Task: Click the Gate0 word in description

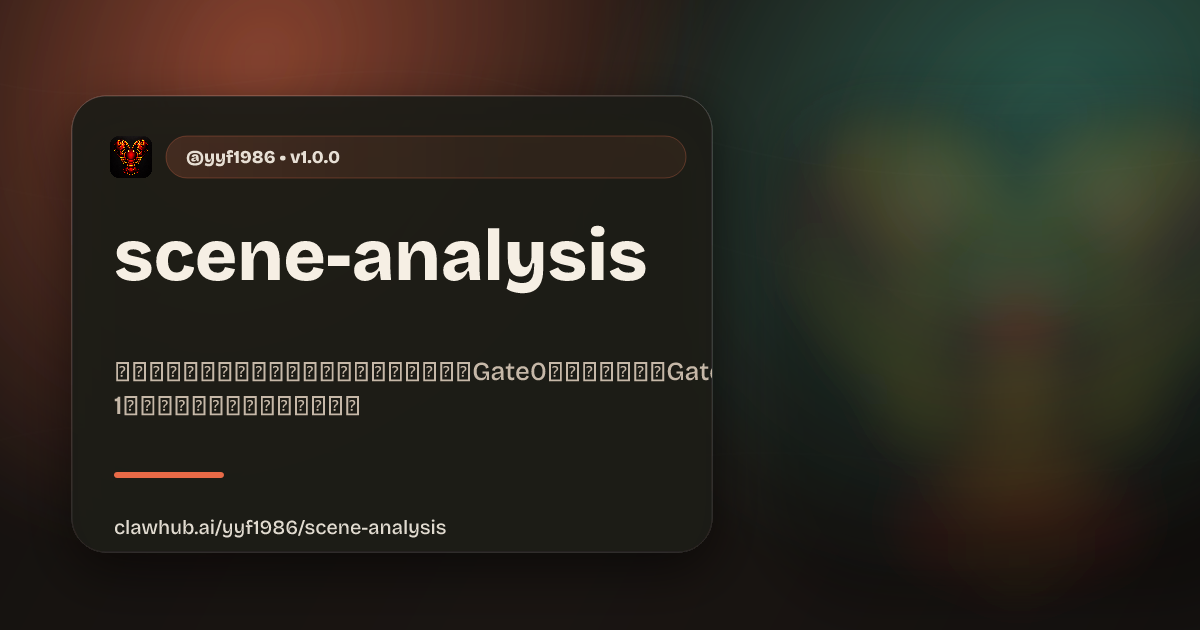Action: (510, 373)
